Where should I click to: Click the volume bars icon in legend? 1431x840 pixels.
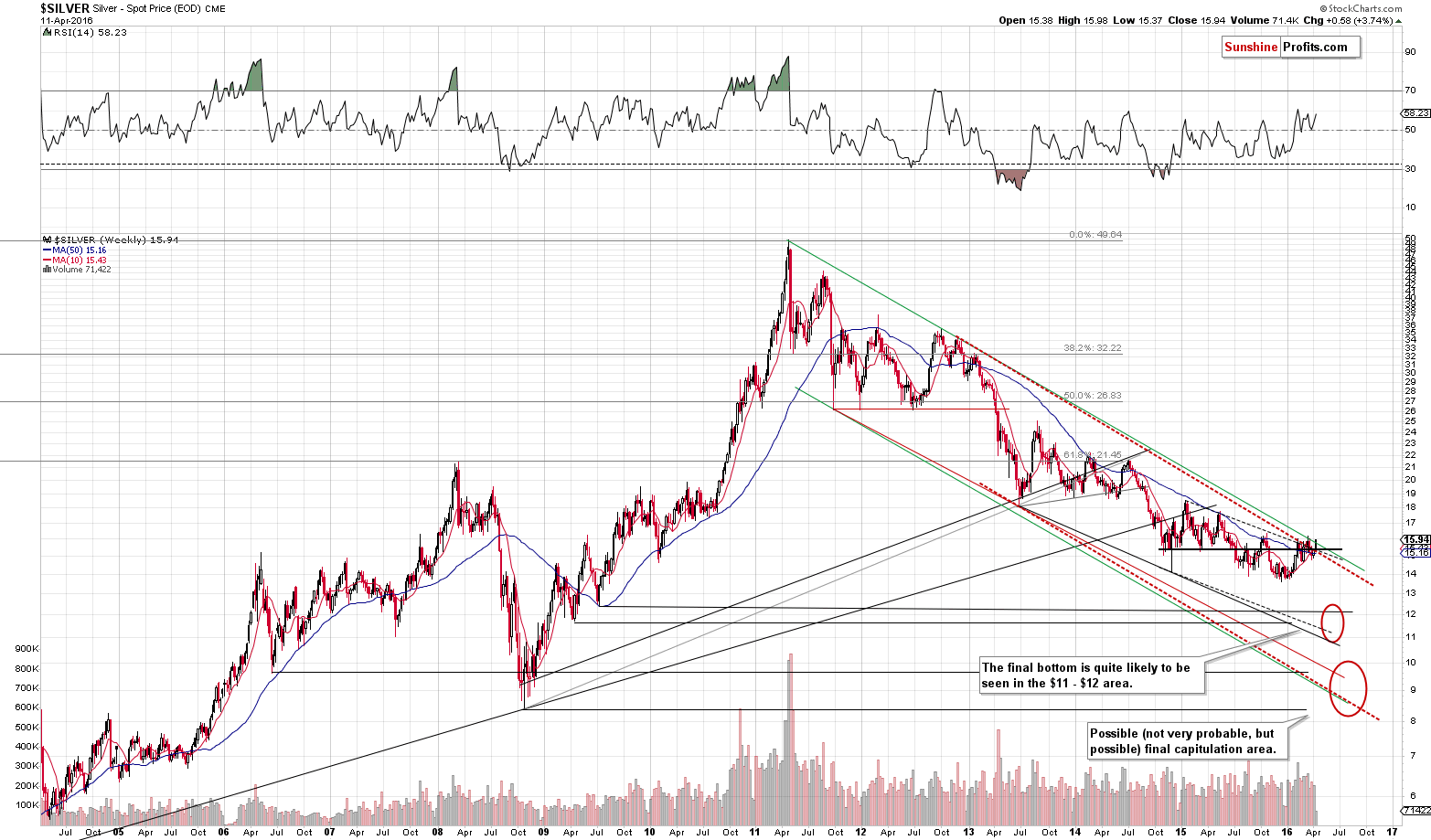pyautogui.click(x=47, y=270)
